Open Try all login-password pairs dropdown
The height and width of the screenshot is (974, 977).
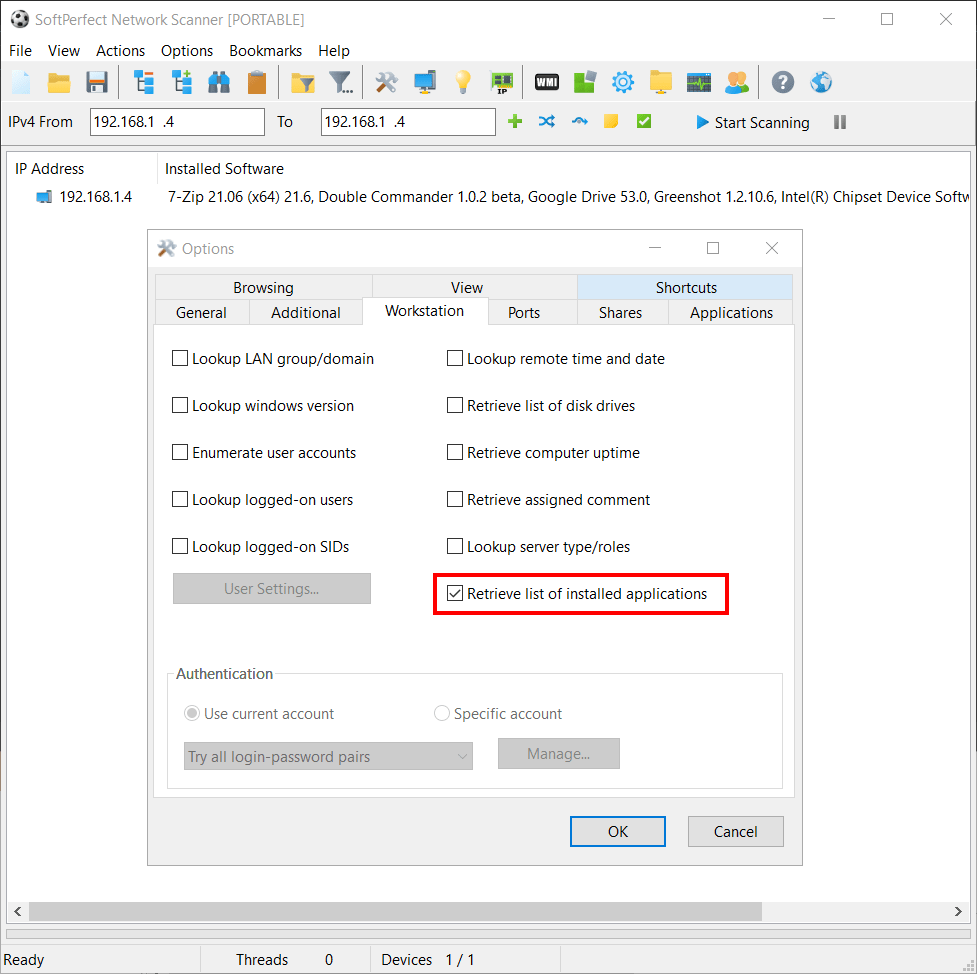(x=328, y=757)
